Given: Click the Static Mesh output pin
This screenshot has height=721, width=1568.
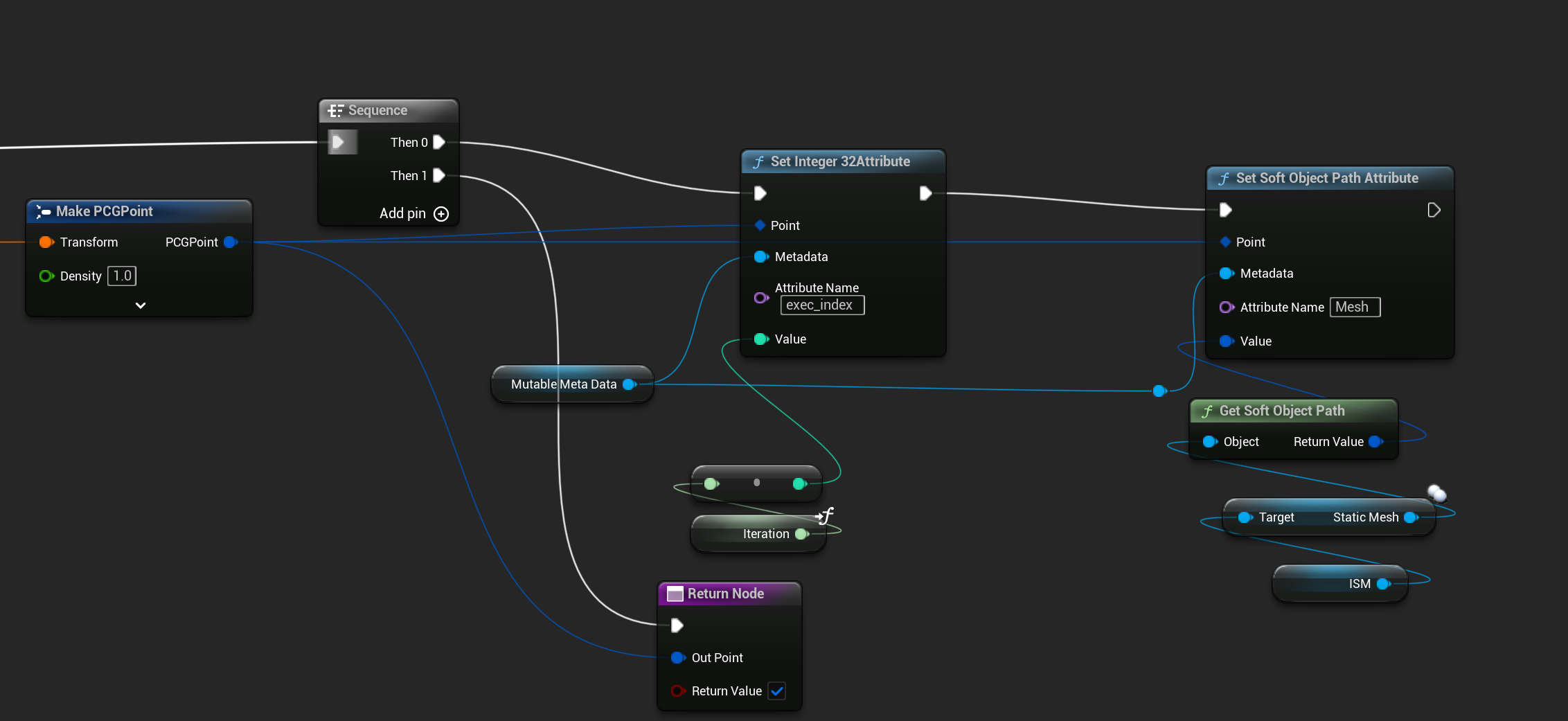Looking at the screenshot, I should (x=1410, y=517).
